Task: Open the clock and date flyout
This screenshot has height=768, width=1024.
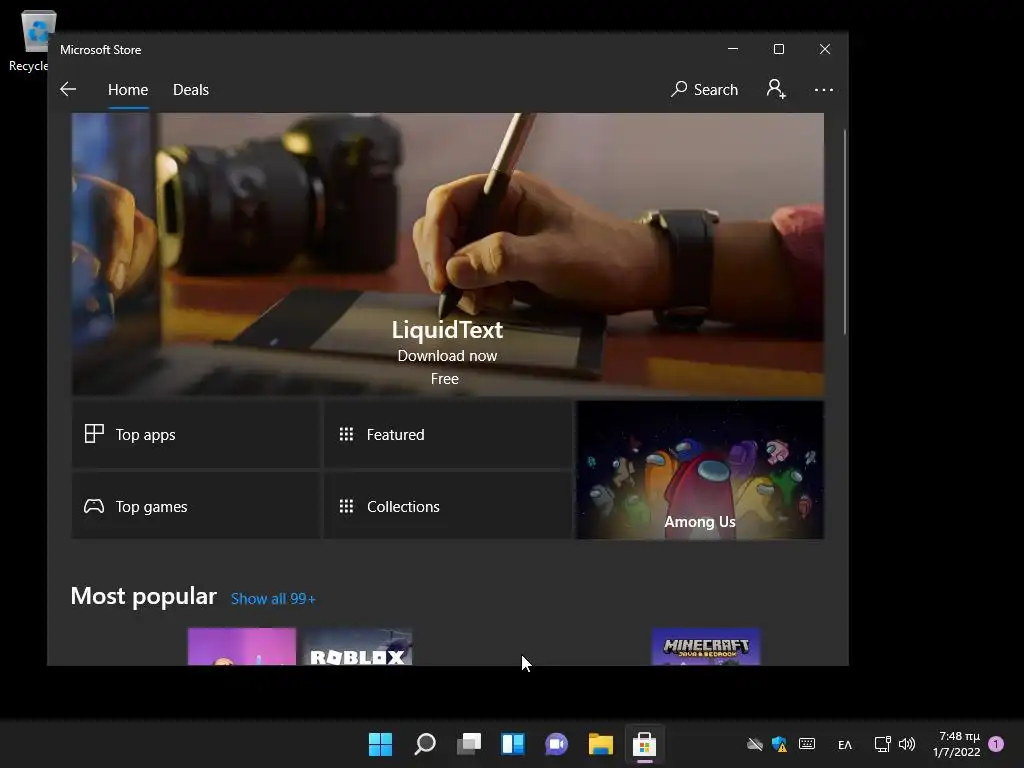Action: pyautogui.click(x=957, y=744)
